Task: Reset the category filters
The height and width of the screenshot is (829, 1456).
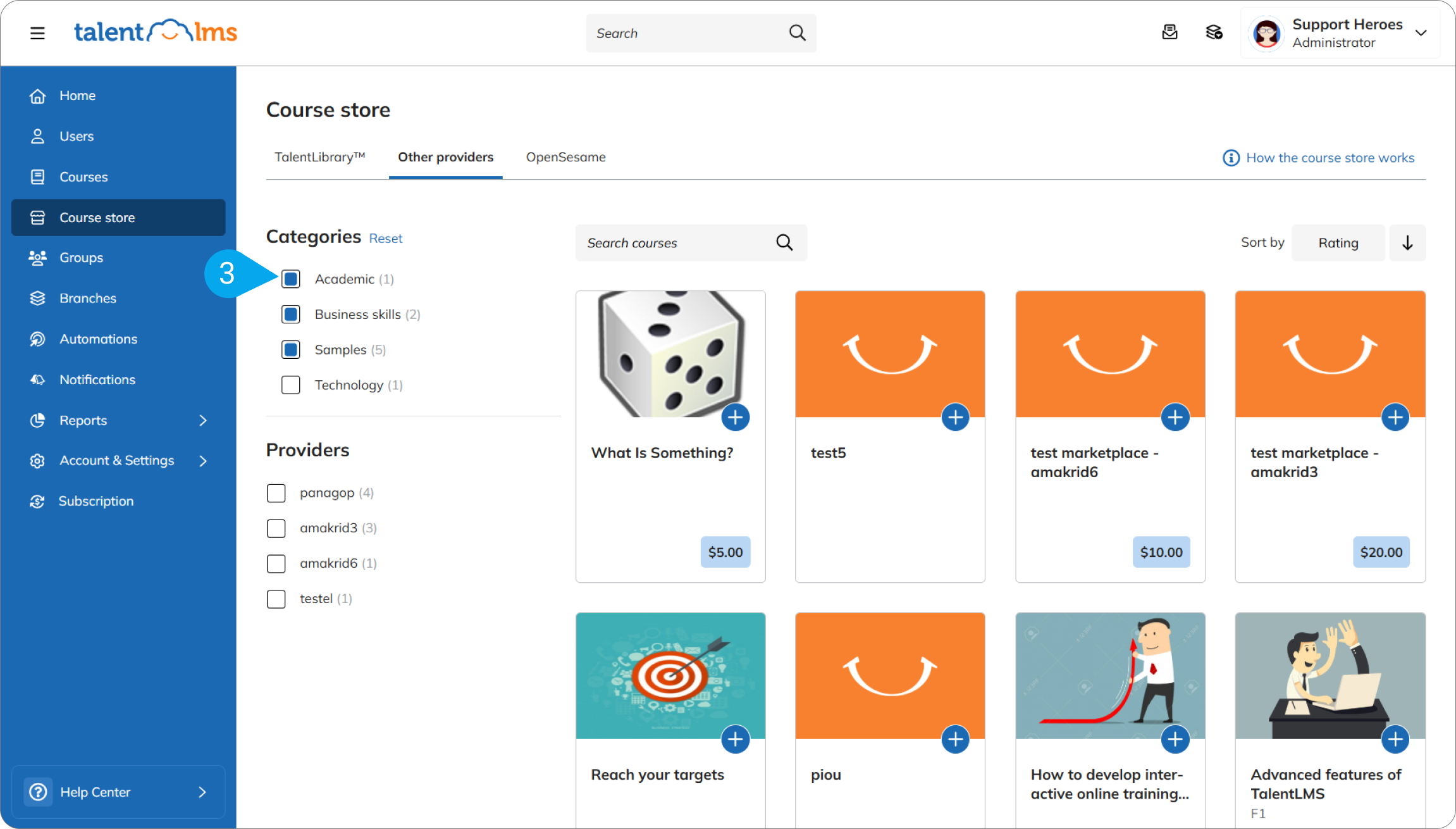Action: (386, 239)
